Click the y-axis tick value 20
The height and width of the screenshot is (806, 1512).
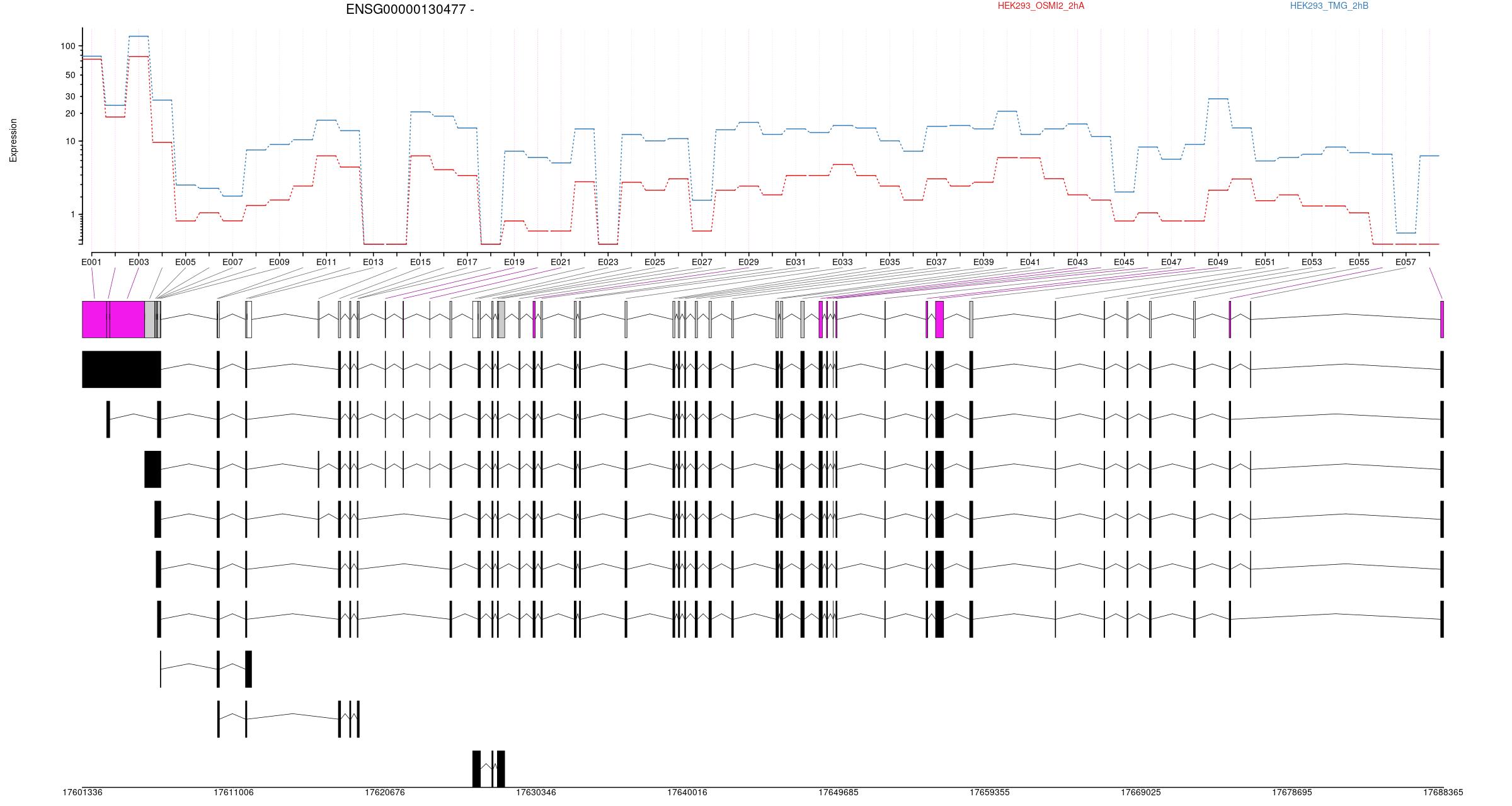[70, 113]
